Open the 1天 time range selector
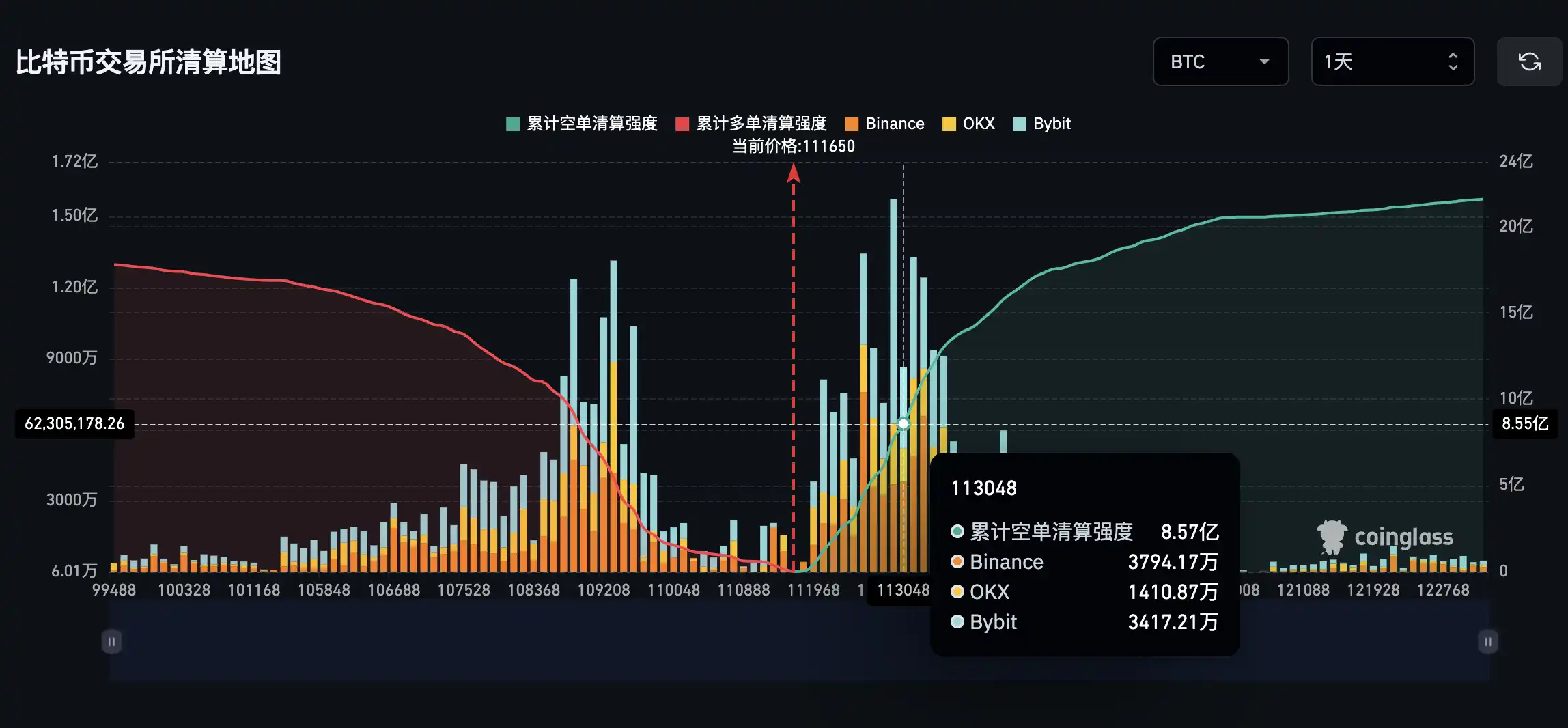This screenshot has height=728, width=1568. (1392, 61)
